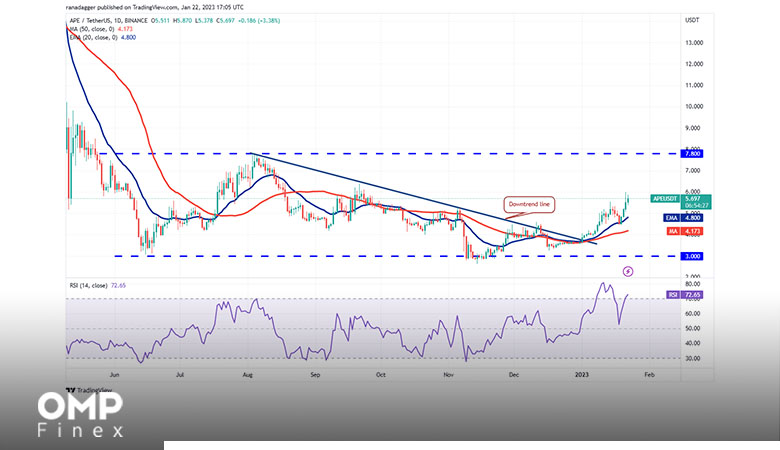The image size is (780, 450).
Task: Click the Dec month label on time axis
Action: point(514,374)
